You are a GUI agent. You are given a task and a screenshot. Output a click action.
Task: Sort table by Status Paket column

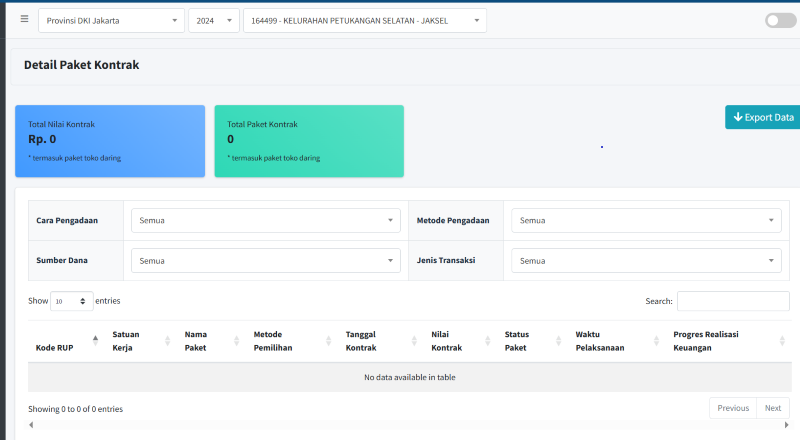pos(532,341)
